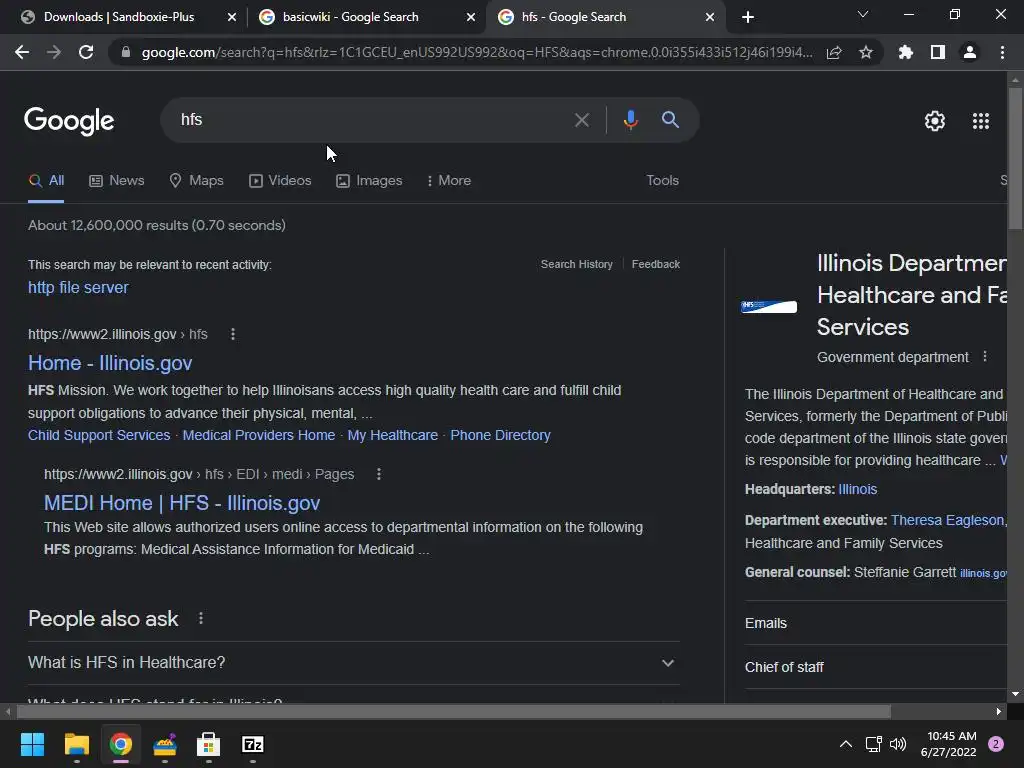Open Google quick settings gear
This screenshot has height=768, width=1024.
coord(935,121)
